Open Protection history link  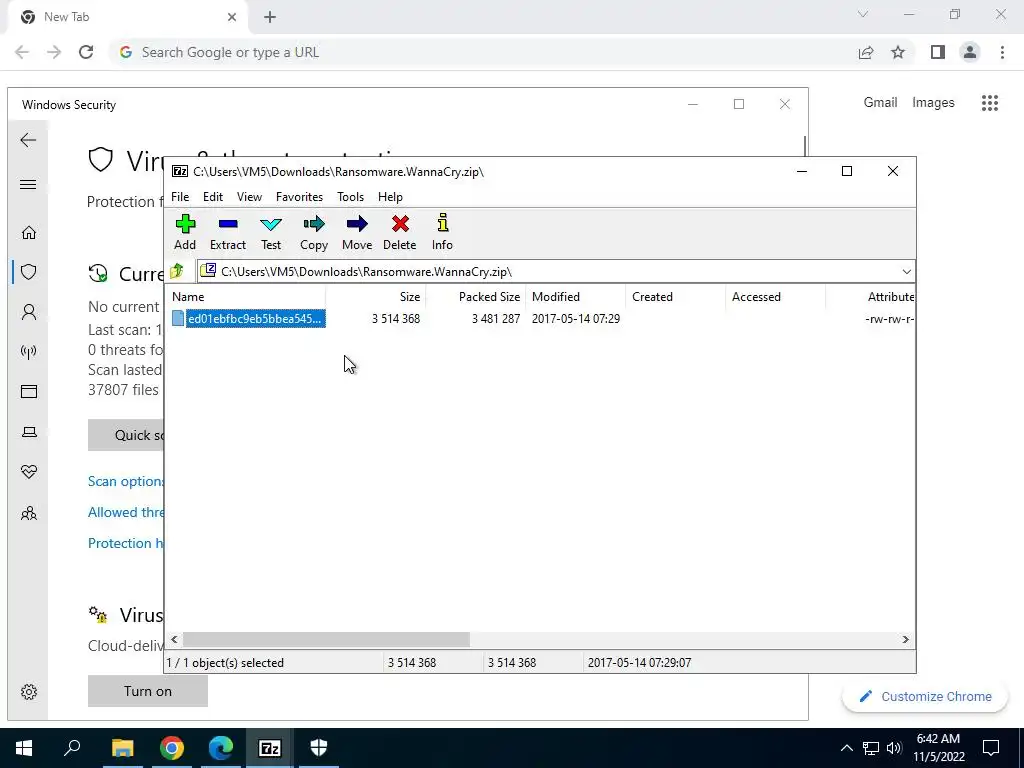(x=126, y=543)
